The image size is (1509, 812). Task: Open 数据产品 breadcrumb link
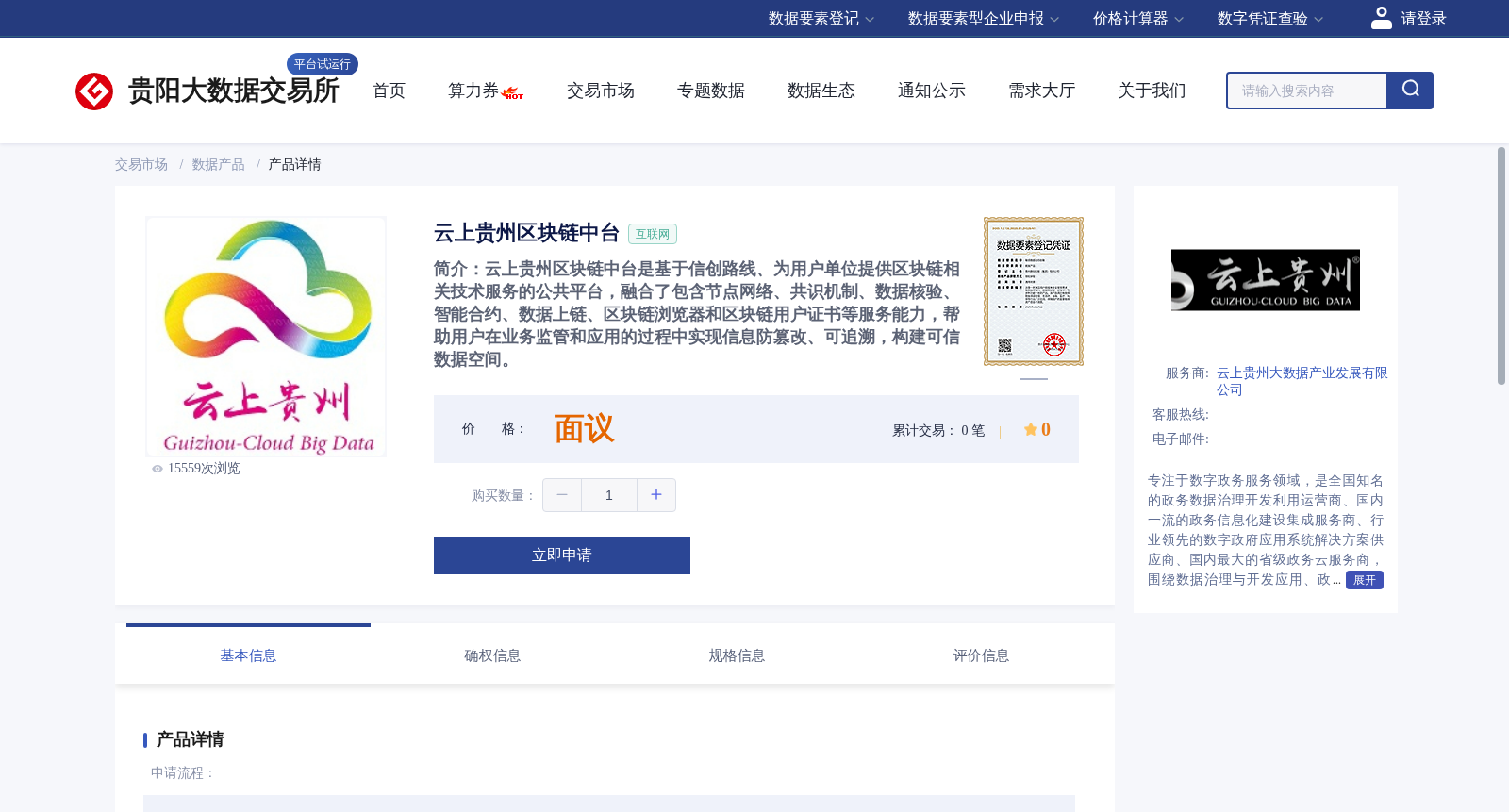218,165
